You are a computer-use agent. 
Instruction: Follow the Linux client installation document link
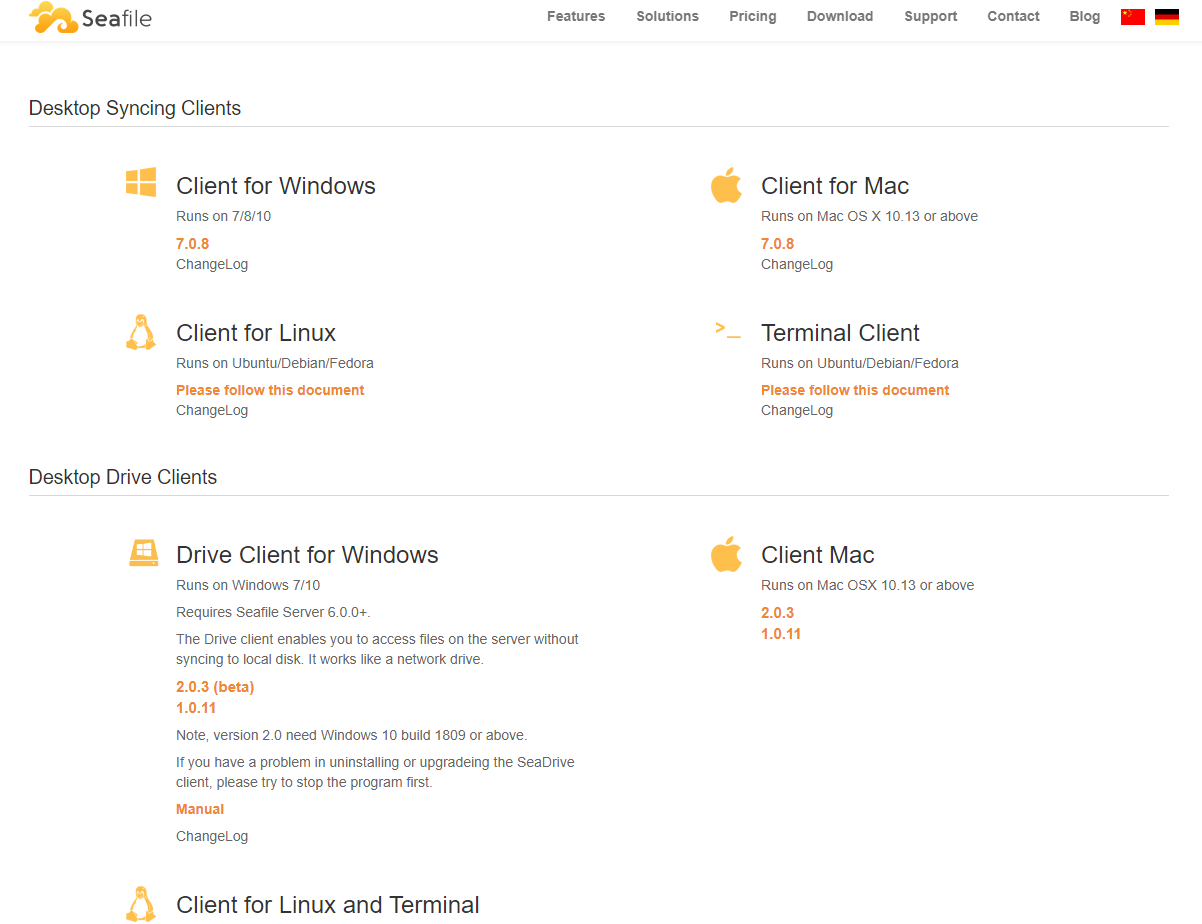pos(270,390)
